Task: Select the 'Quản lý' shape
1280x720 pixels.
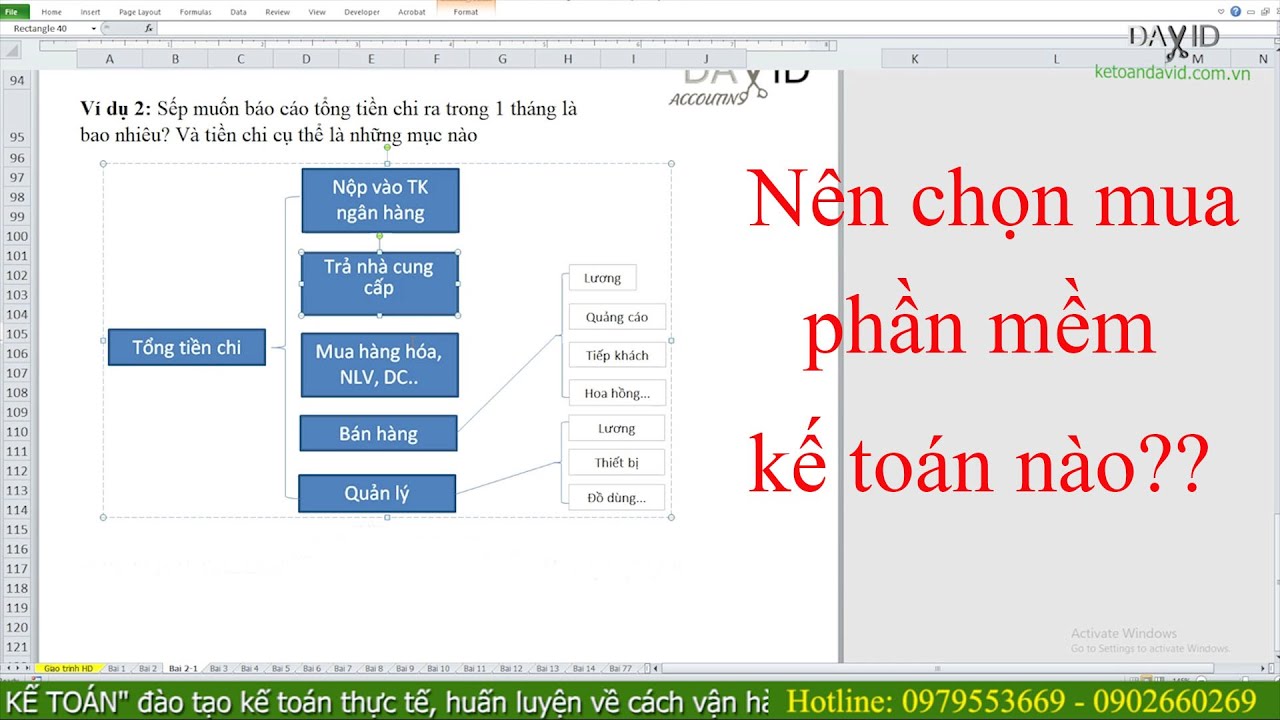Action: coord(377,493)
